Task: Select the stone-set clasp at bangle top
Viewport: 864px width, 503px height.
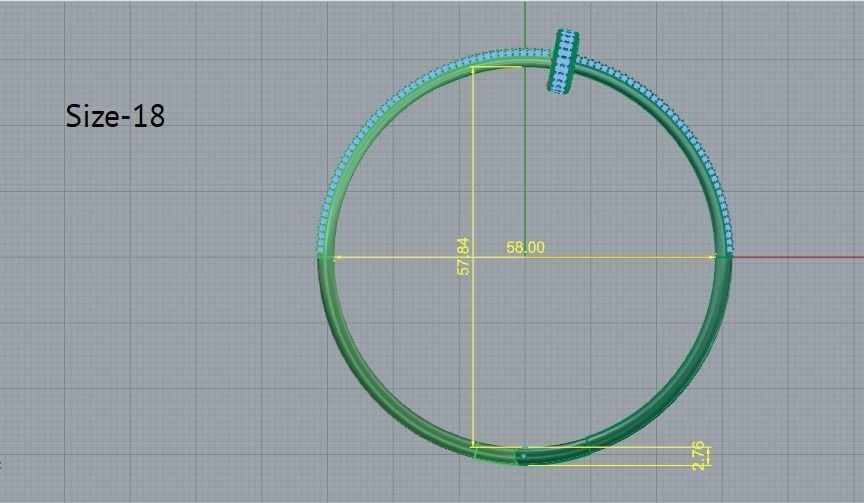Action: coord(563,61)
